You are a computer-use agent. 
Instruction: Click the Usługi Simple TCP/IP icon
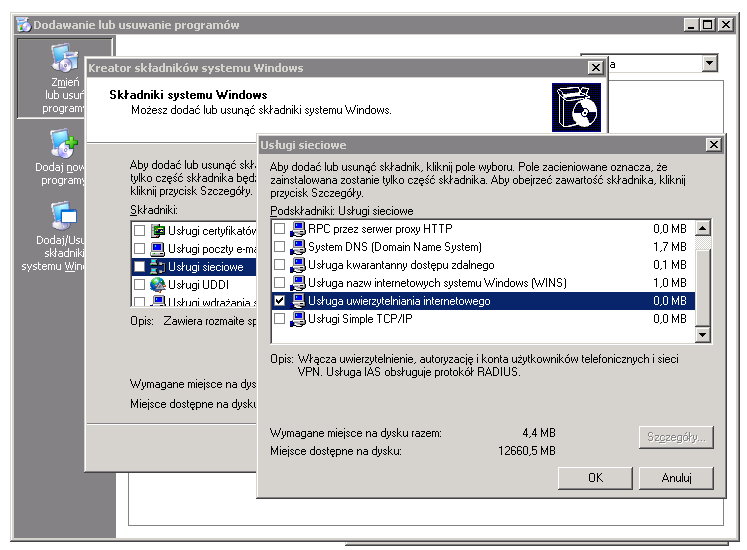(x=298, y=318)
